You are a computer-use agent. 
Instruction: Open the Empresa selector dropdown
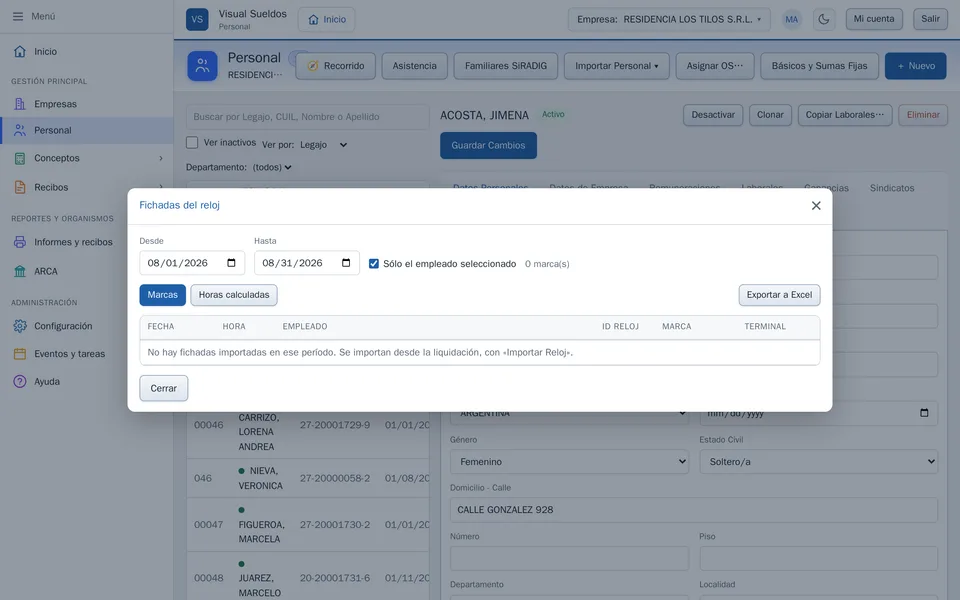(669, 19)
